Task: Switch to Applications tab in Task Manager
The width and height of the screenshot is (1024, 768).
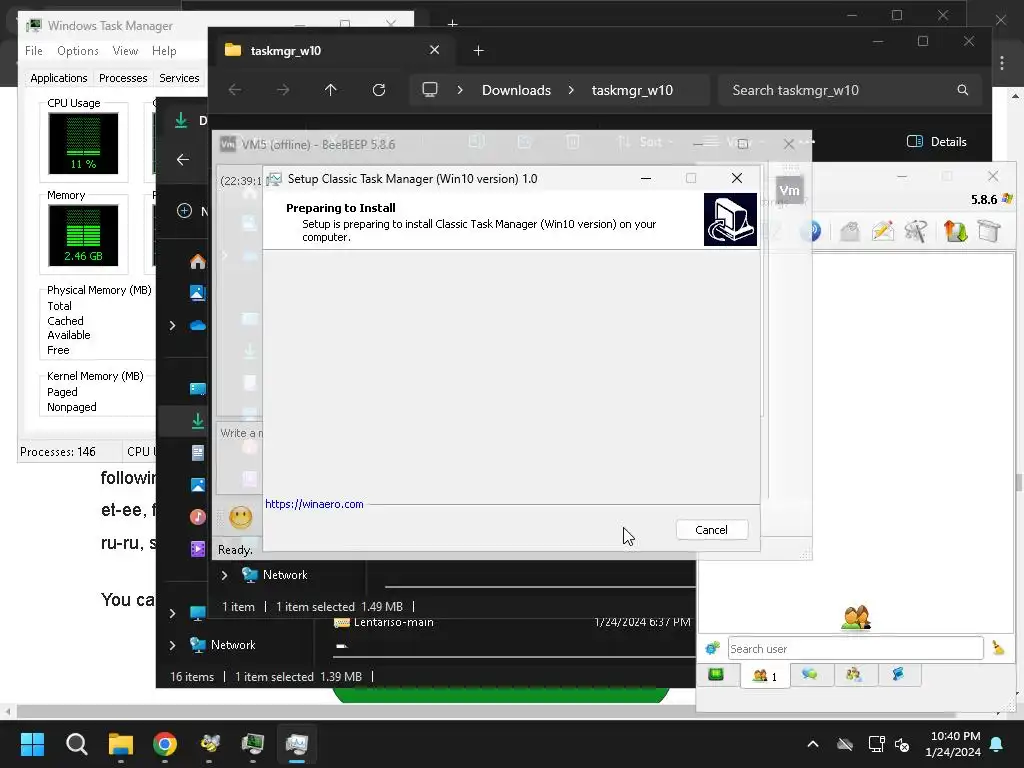Action: point(59,78)
